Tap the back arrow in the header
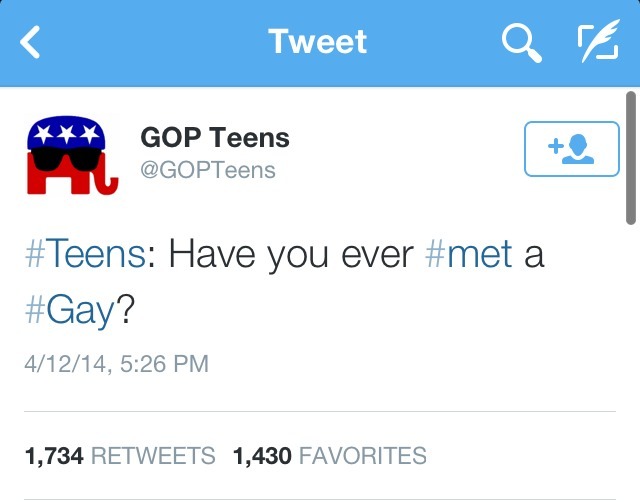This screenshot has height=503, width=640. (x=32, y=43)
